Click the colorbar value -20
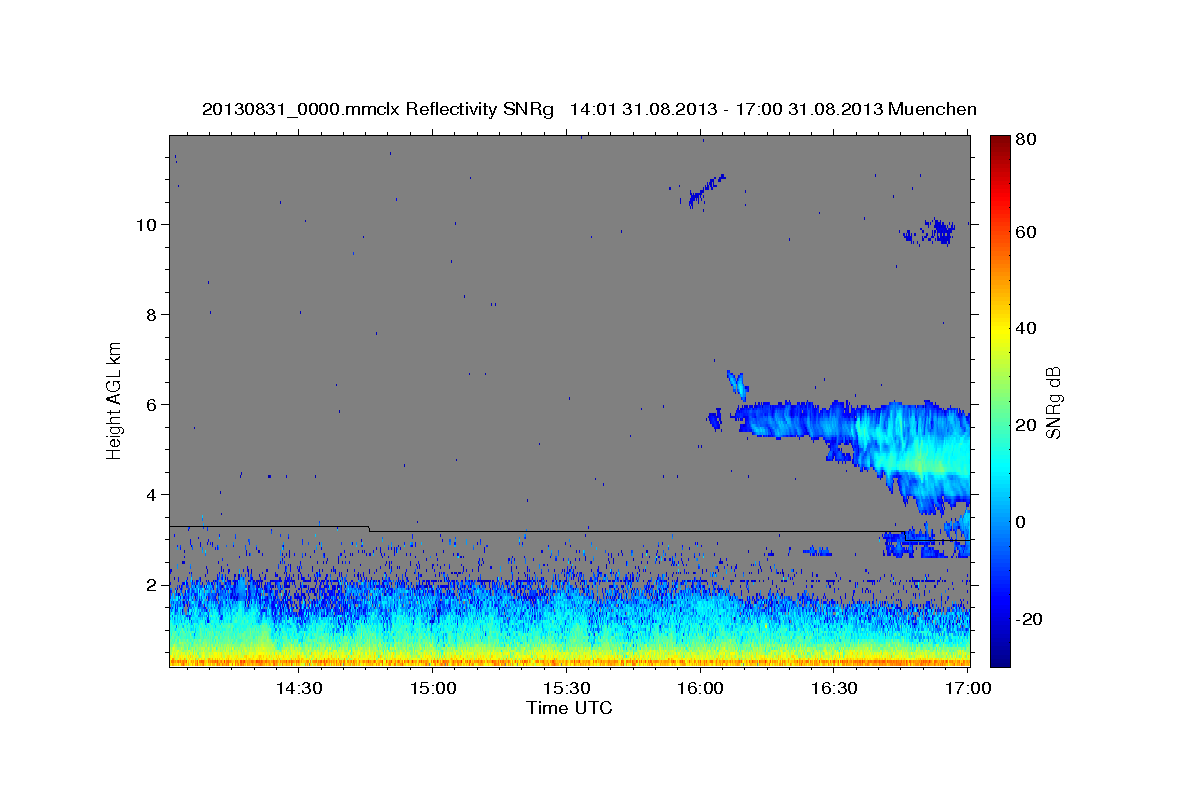This screenshot has width=1200, height=800. [x=1029, y=619]
